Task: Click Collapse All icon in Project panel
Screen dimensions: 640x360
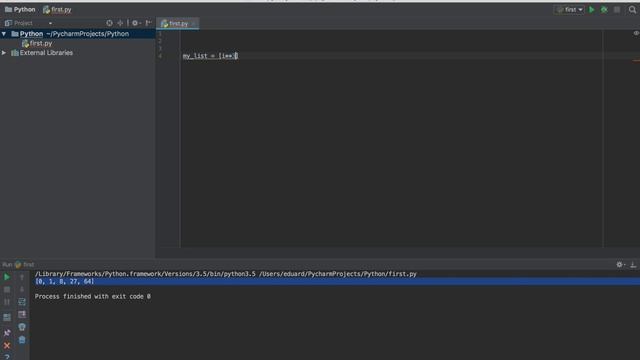Action: point(120,23)
